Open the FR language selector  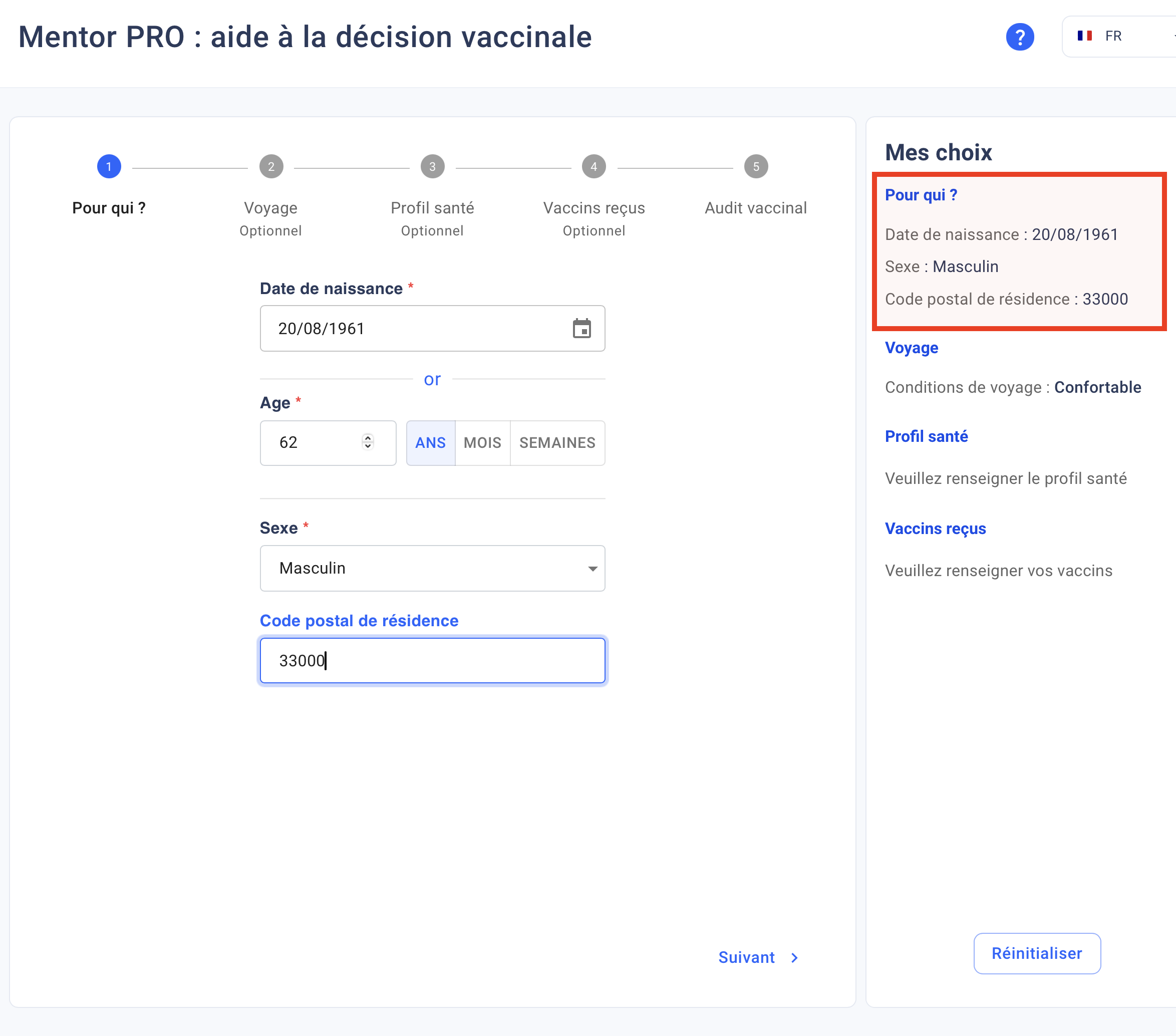click(x=1119, y=36)
